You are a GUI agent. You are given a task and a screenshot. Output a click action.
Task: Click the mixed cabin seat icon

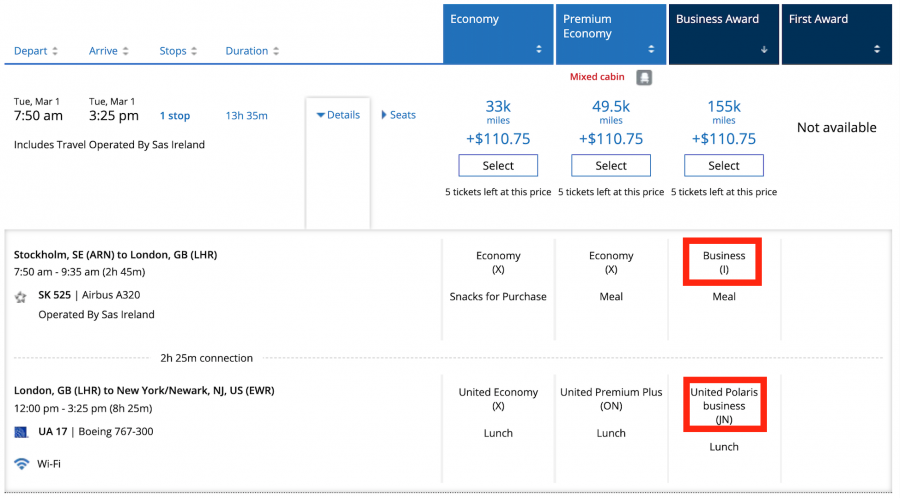[x=645, y=77]
